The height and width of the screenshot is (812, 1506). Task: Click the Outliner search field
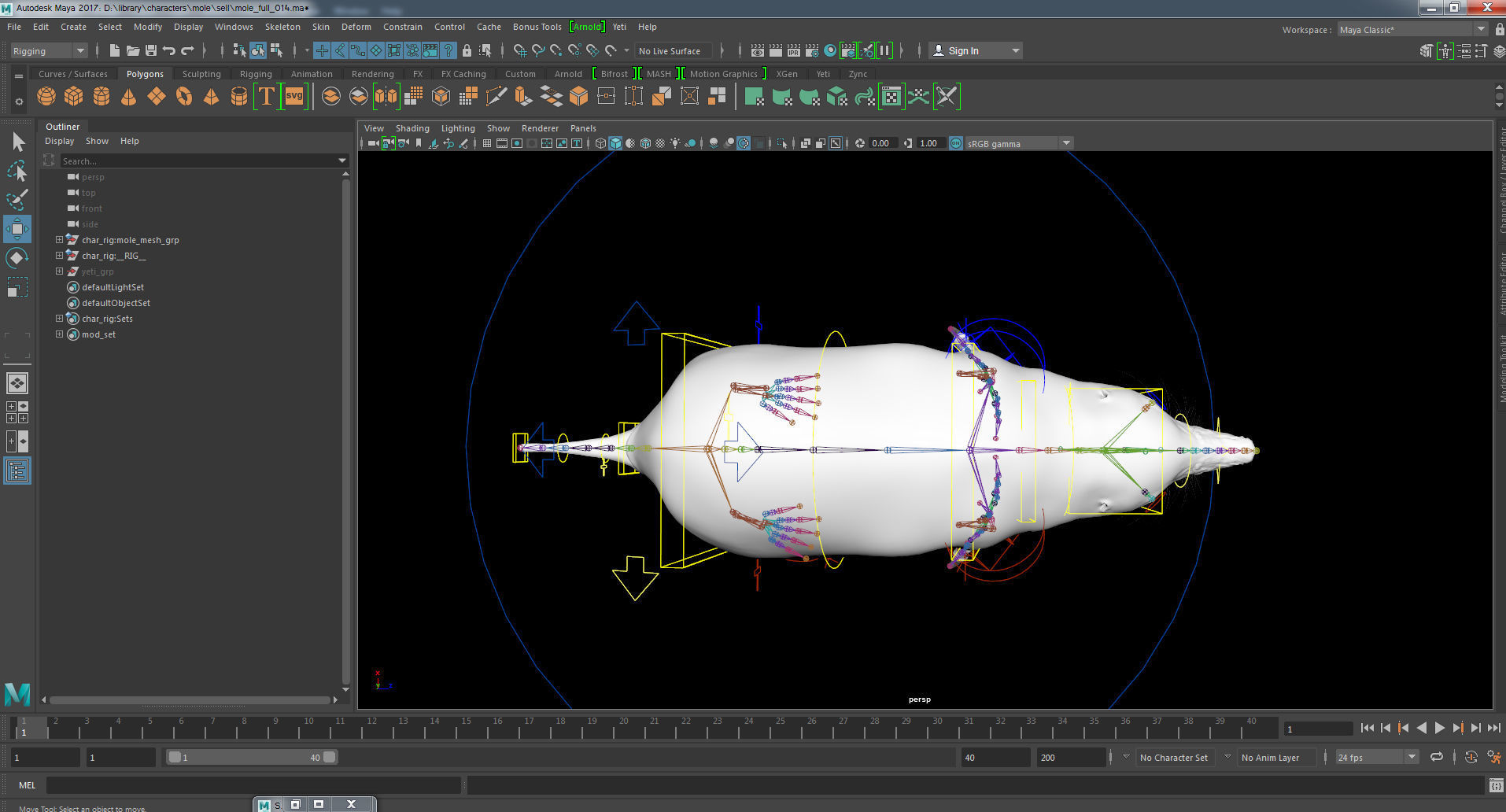pos(203,161)
